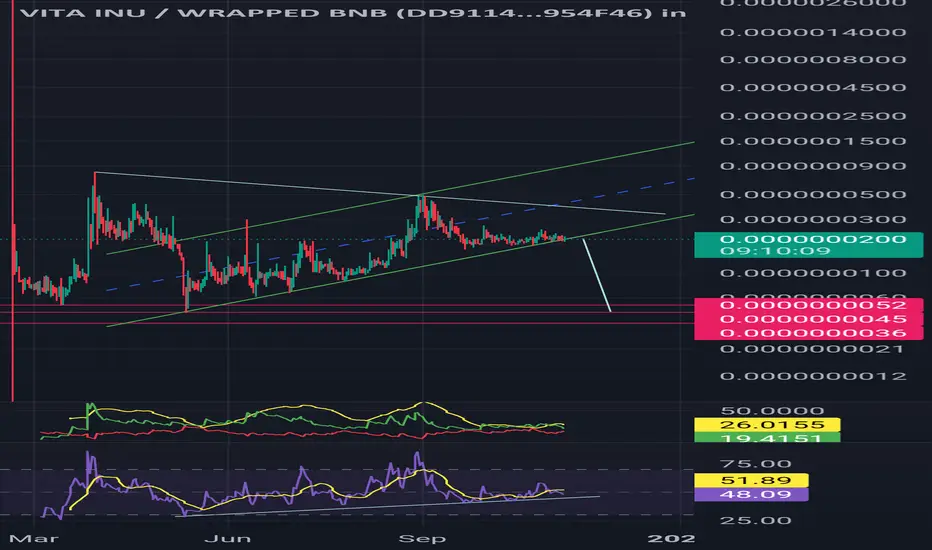This screenshot has height=550, width=932.
Task: Select the upper green channel trendline
Action: click(x=400, y=198)
